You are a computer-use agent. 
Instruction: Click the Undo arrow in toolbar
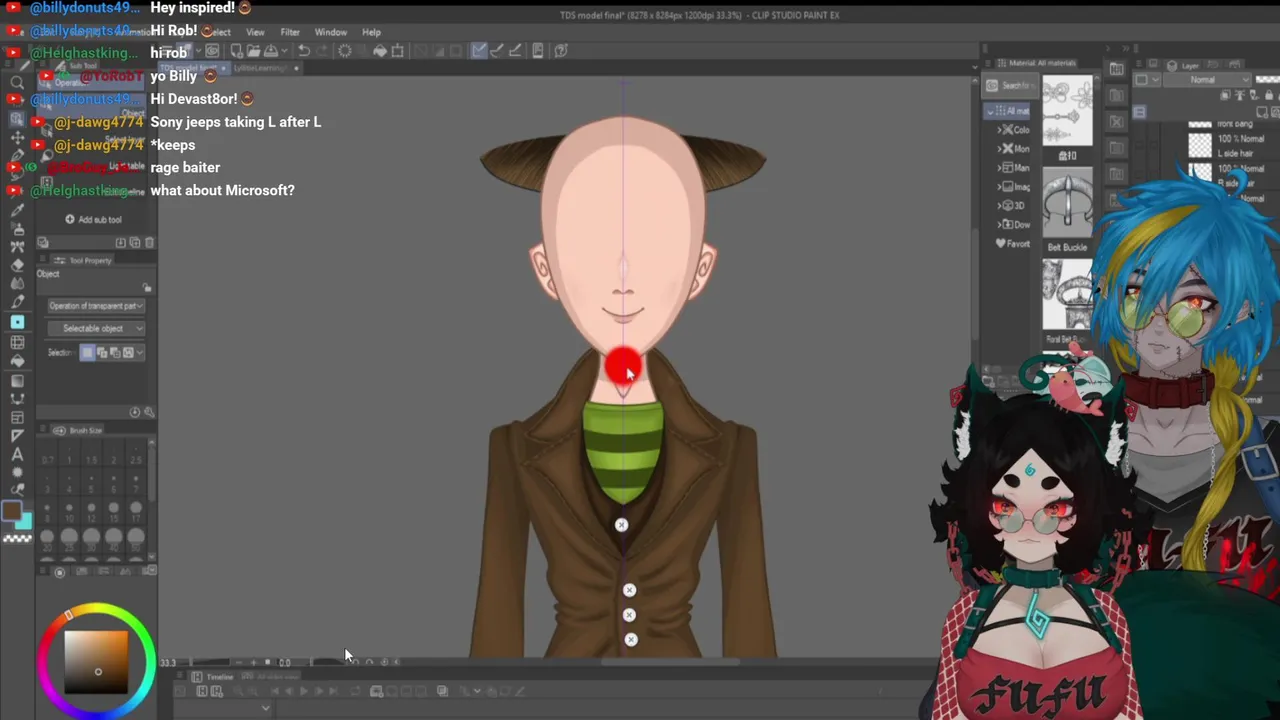click(x=304, y=51)
